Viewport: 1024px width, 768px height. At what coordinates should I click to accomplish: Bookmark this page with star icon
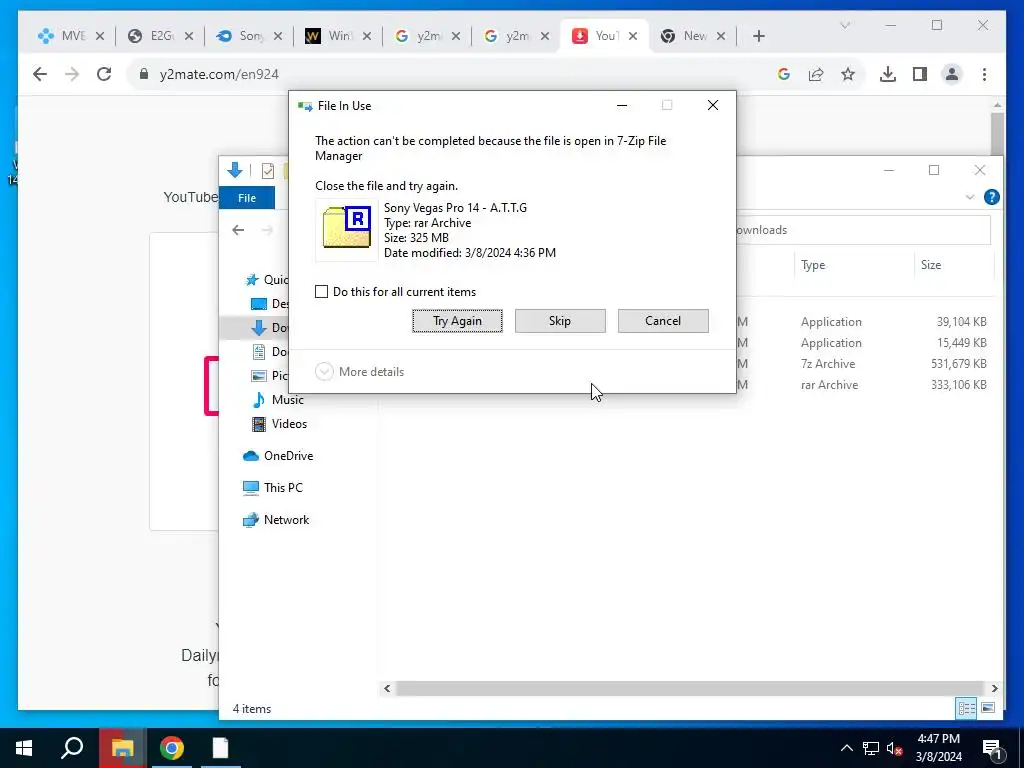[848, 74]
